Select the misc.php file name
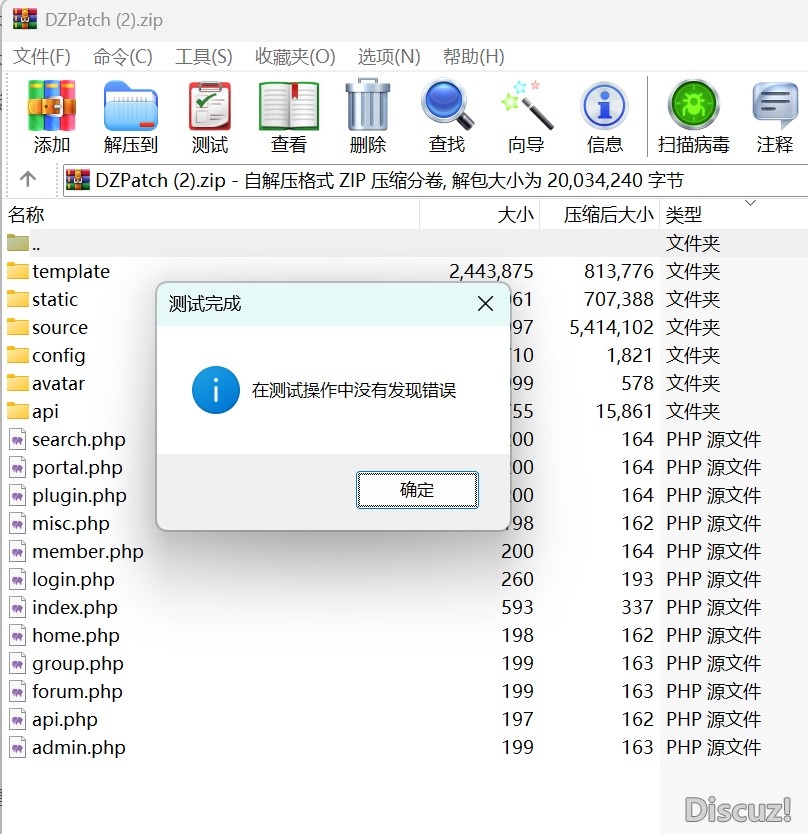The image size is (808, 834). tap(71, 524)
